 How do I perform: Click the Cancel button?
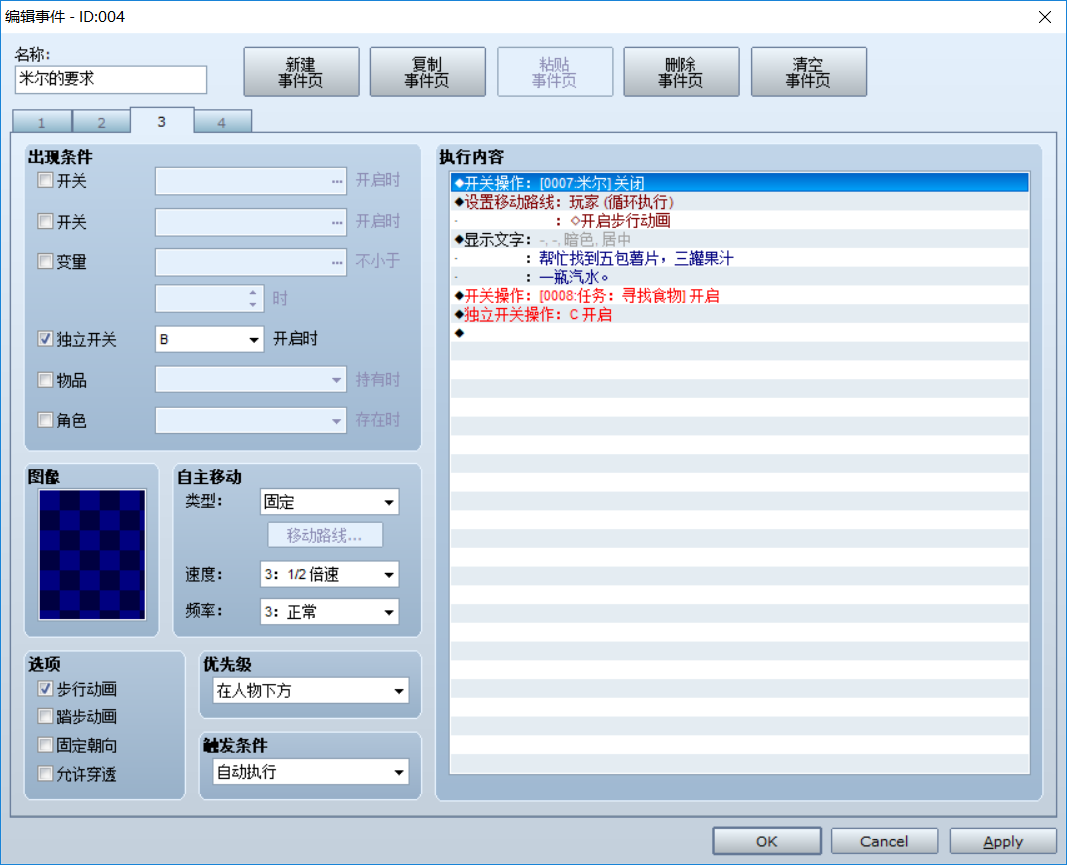click(884, 841)
